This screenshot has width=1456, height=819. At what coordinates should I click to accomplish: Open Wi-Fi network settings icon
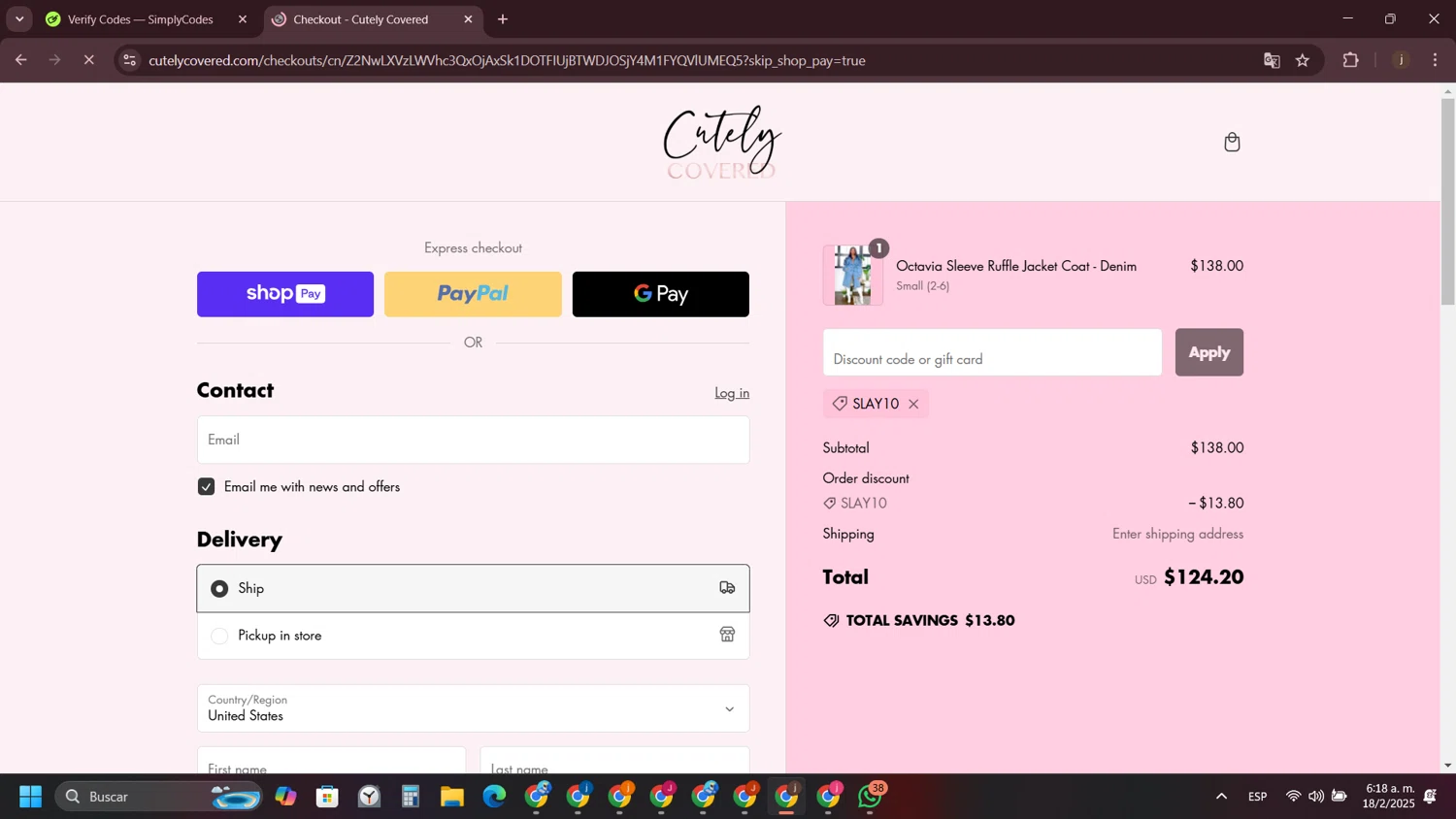(x=1293, y=797)
